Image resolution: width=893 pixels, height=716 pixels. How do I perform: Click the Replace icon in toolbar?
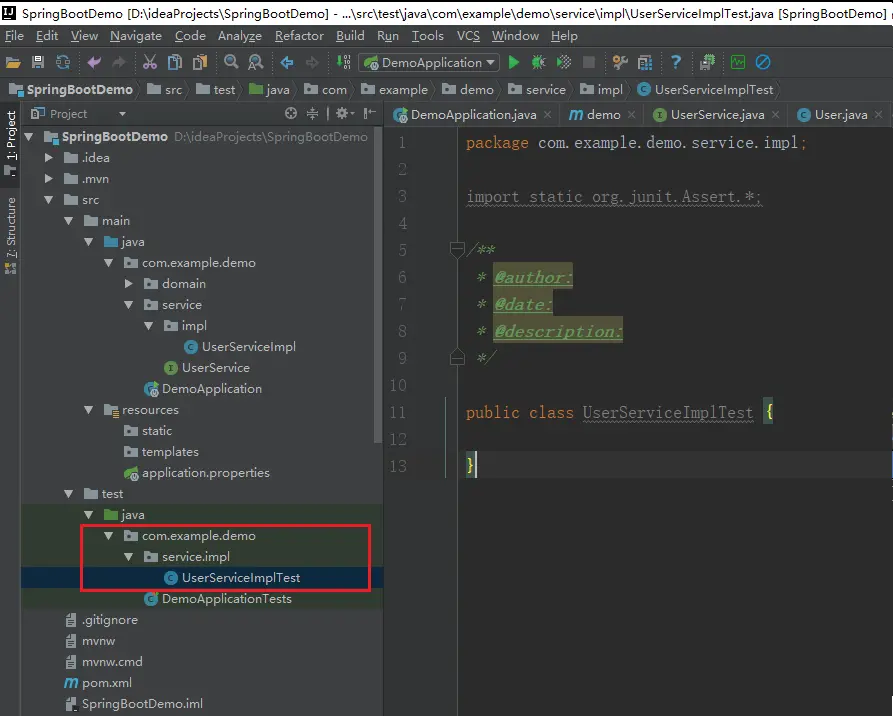(x=256, y=62)
